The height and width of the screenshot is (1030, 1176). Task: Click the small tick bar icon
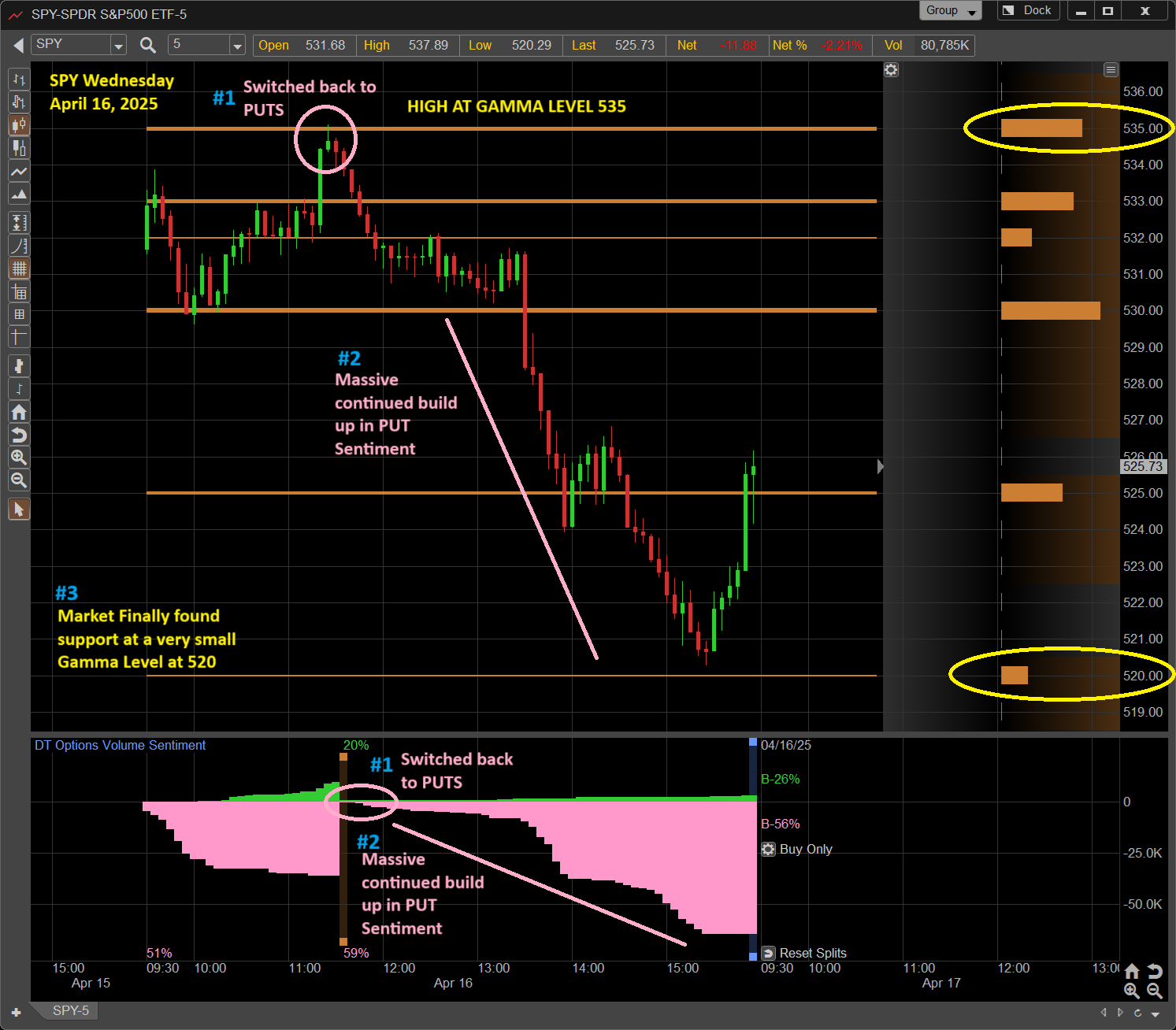19,389
